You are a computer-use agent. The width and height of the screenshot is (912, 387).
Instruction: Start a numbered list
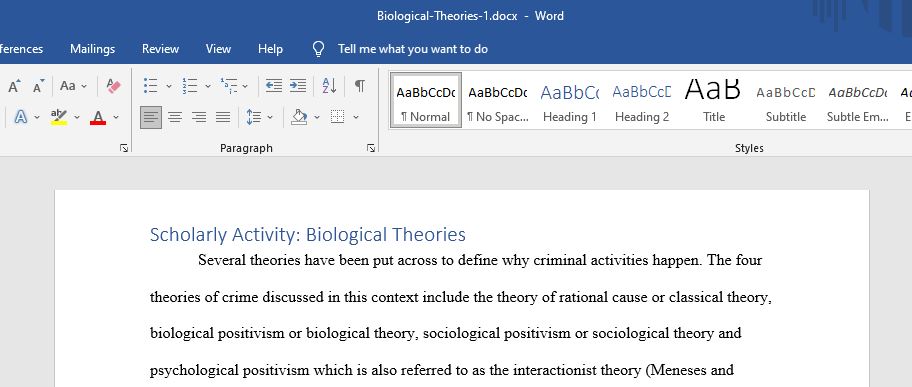click(190, 86)
